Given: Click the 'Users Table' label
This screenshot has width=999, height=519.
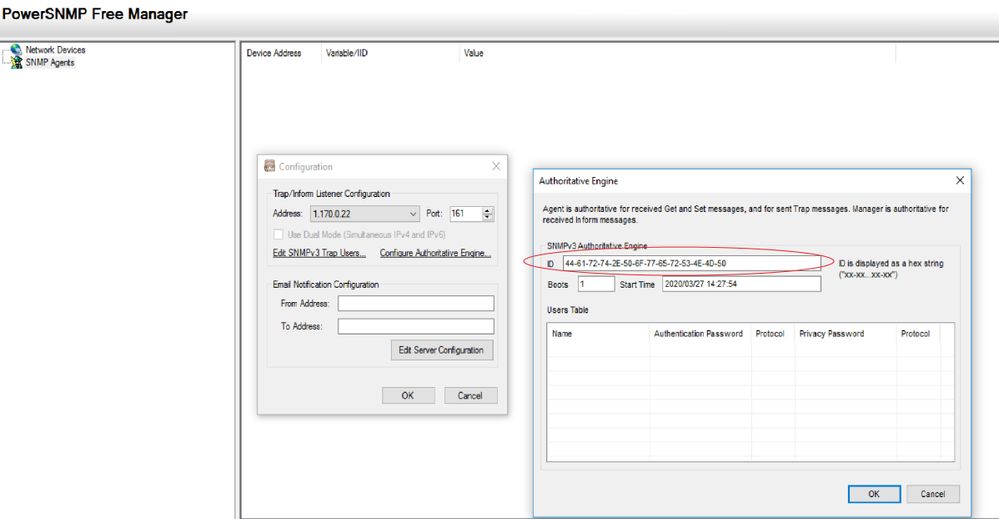Looking at the screenshot, I should pyautogui.click(x=568, y=310).
